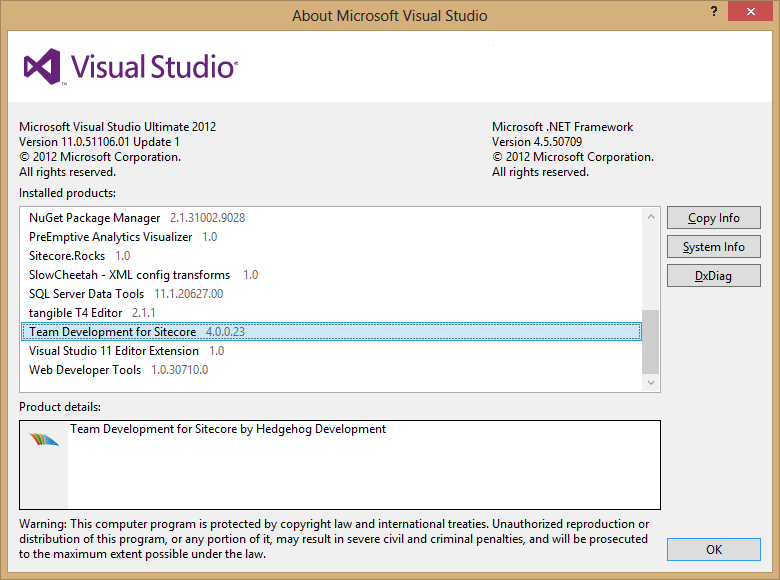Screen dimensions: 780x580
Task: Confirm the dialog with OK
Action: (x=713, y=549)
